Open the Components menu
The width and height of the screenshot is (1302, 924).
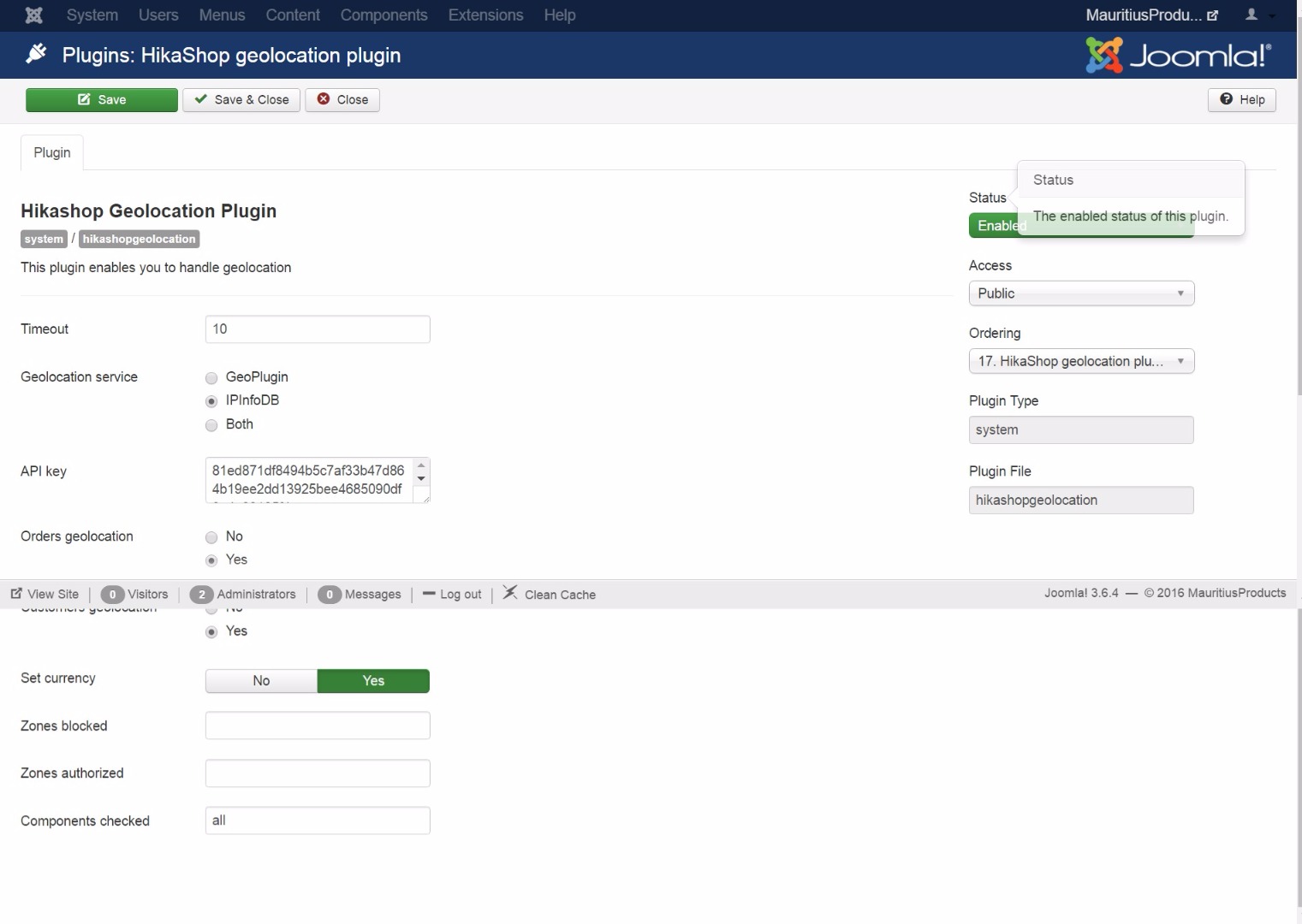point(383,15)
